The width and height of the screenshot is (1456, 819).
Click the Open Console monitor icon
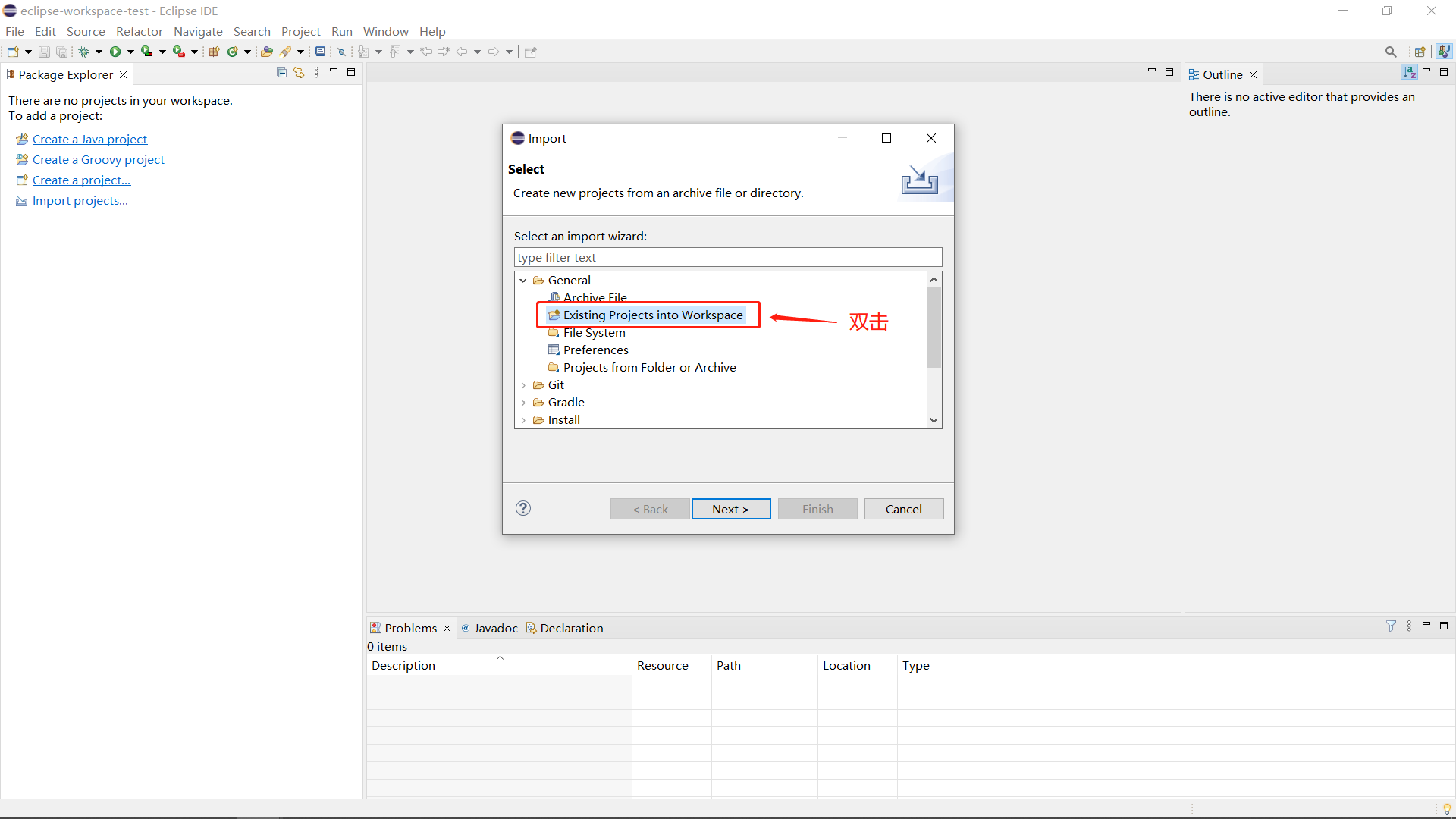[321, 52]
